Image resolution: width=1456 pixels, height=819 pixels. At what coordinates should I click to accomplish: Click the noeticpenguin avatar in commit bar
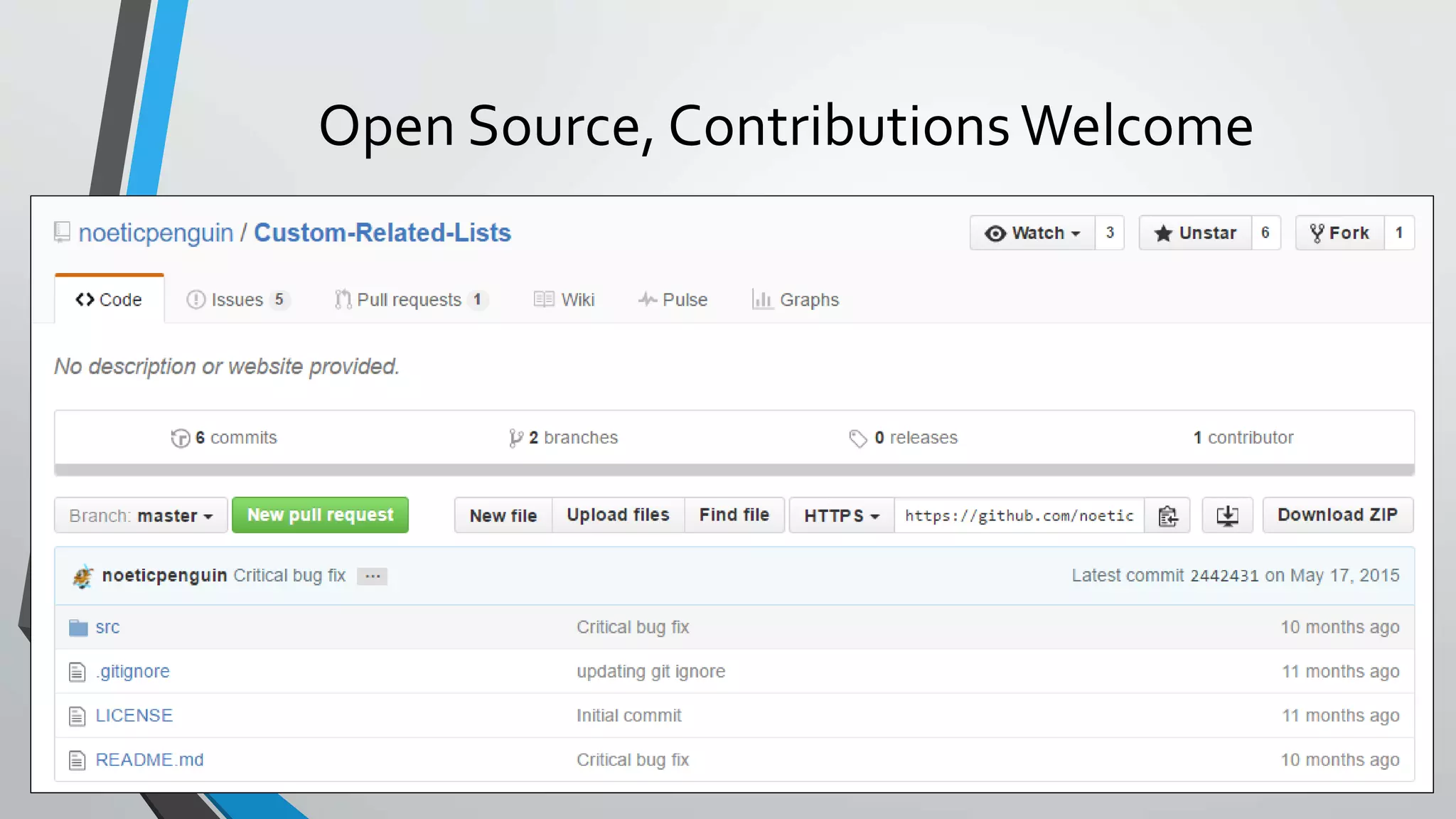coord(83,576)
